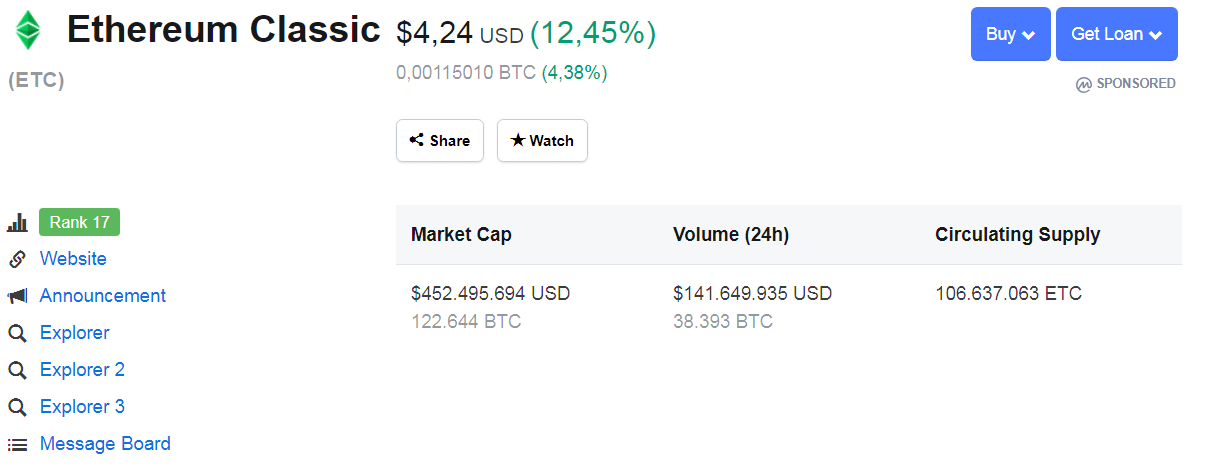Select the Volume (24h) column header

730,235
